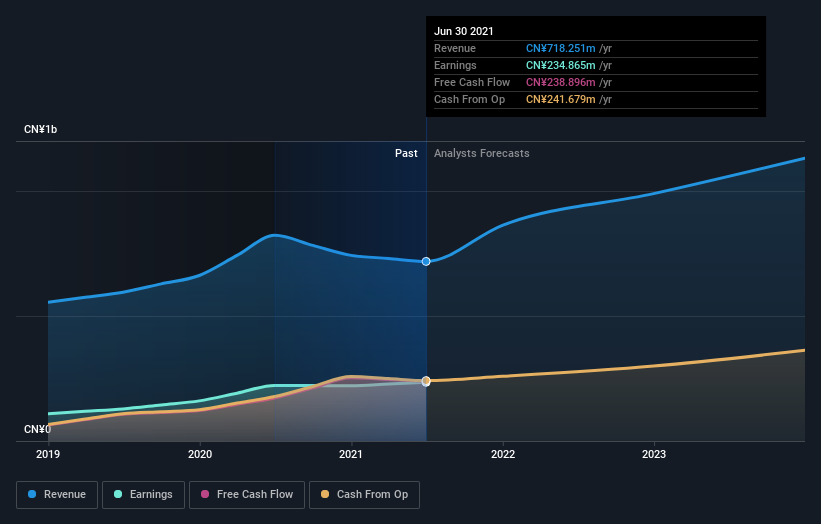Click the Cash From Op label in tooltip
This screenshot has height=524, width=821.
point(470,99)
